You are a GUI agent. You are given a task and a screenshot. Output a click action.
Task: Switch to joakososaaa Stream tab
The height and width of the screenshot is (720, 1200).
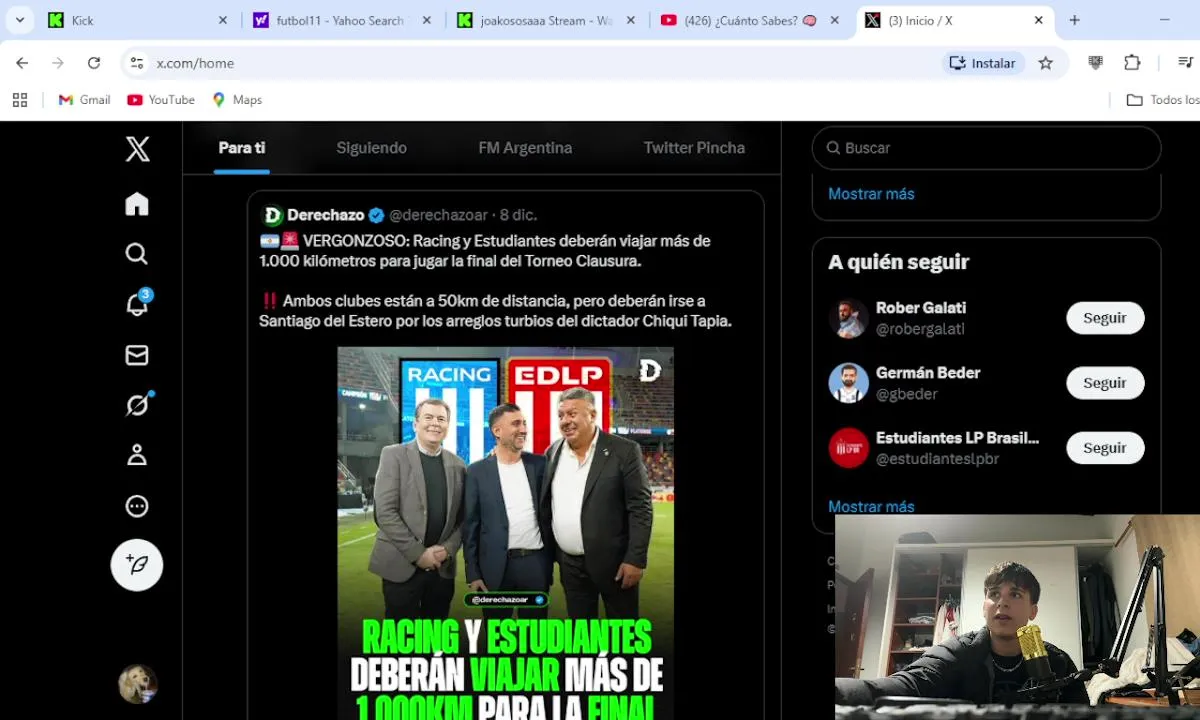pyautogui.click(x=546, y=20)
